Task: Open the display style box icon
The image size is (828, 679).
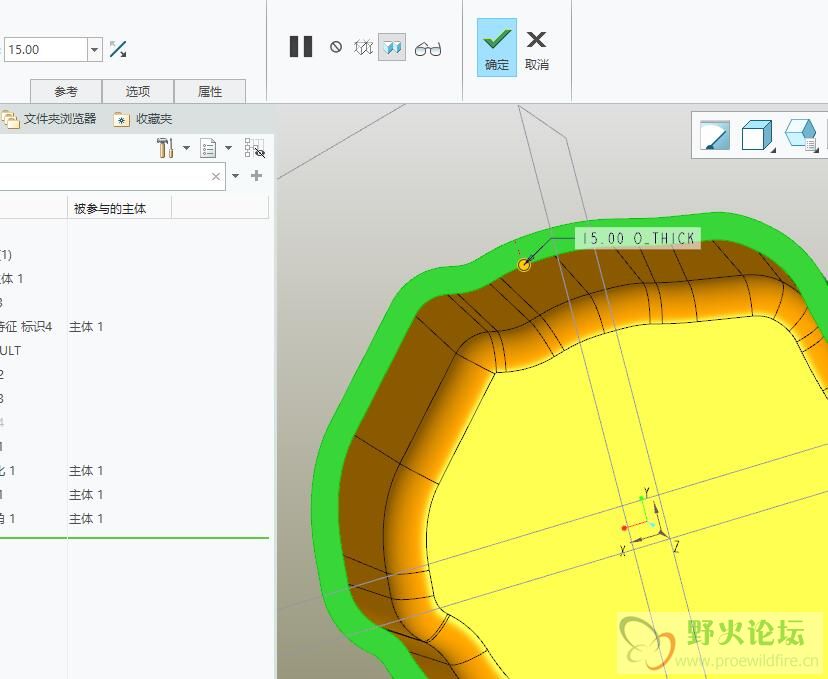Action: coord(757,135)
